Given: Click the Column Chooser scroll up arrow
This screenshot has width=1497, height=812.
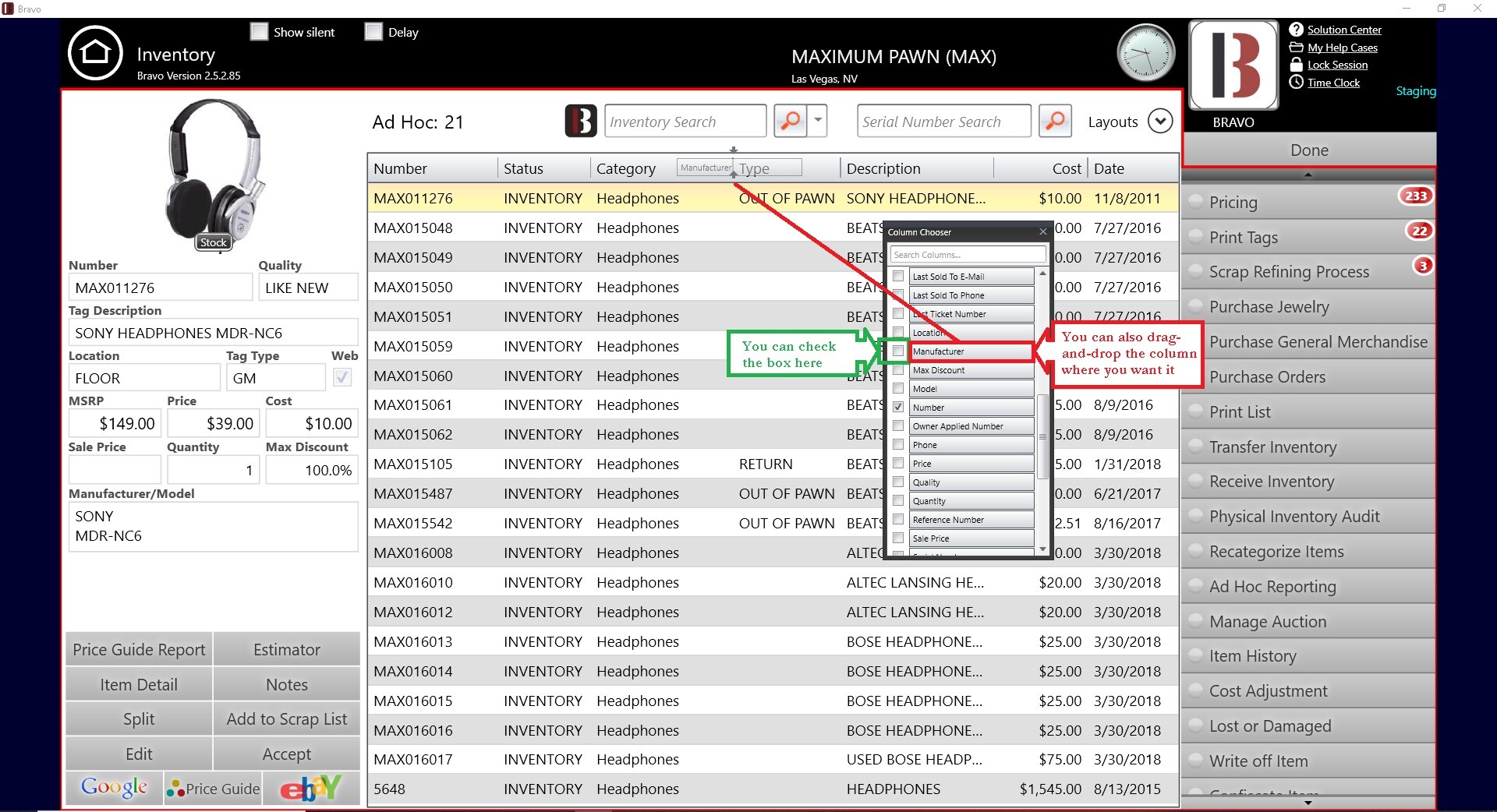Looking at the screenshot, I should pyautogui.click(x=1042, y=274).
